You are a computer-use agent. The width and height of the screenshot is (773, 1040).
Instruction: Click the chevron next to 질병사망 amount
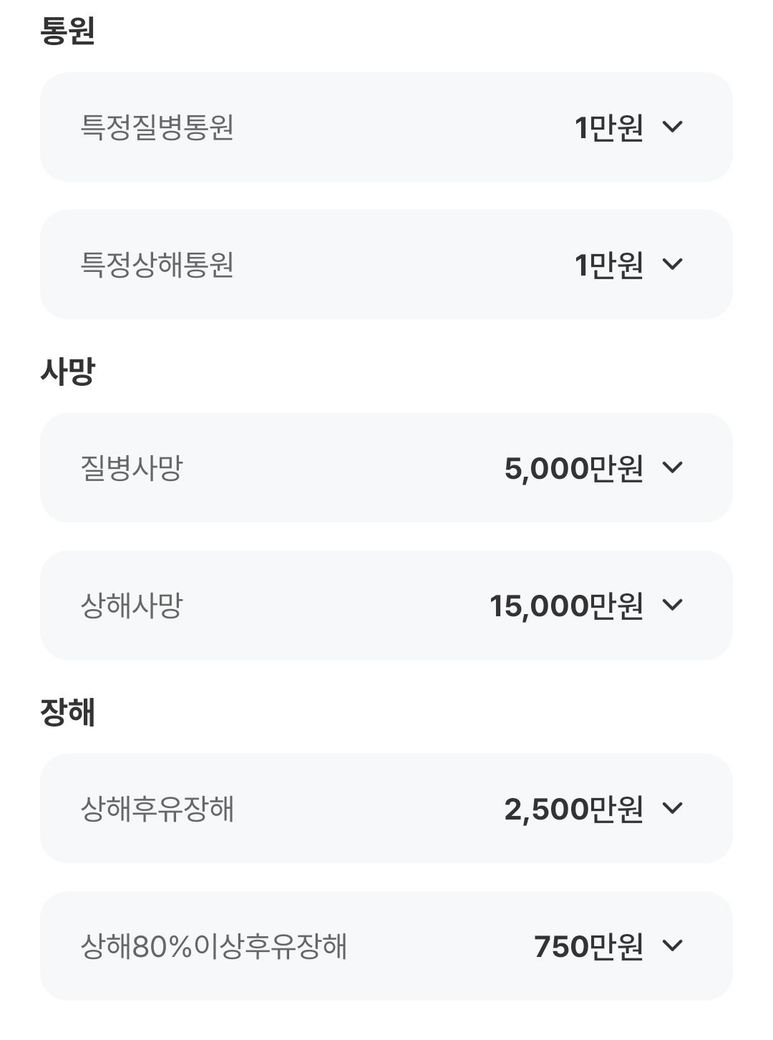[673, 467]
